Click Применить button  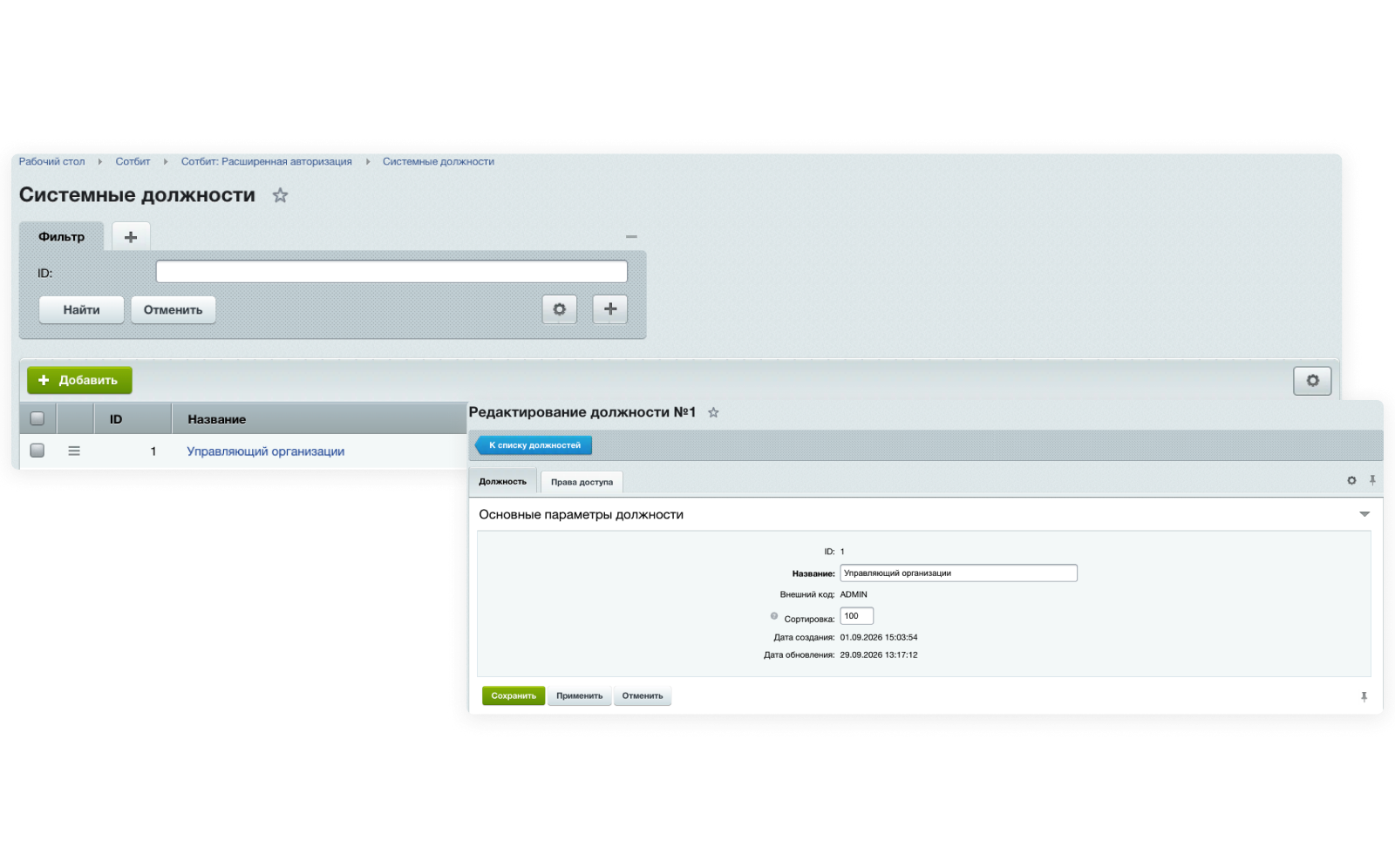[x=580, y=696]
